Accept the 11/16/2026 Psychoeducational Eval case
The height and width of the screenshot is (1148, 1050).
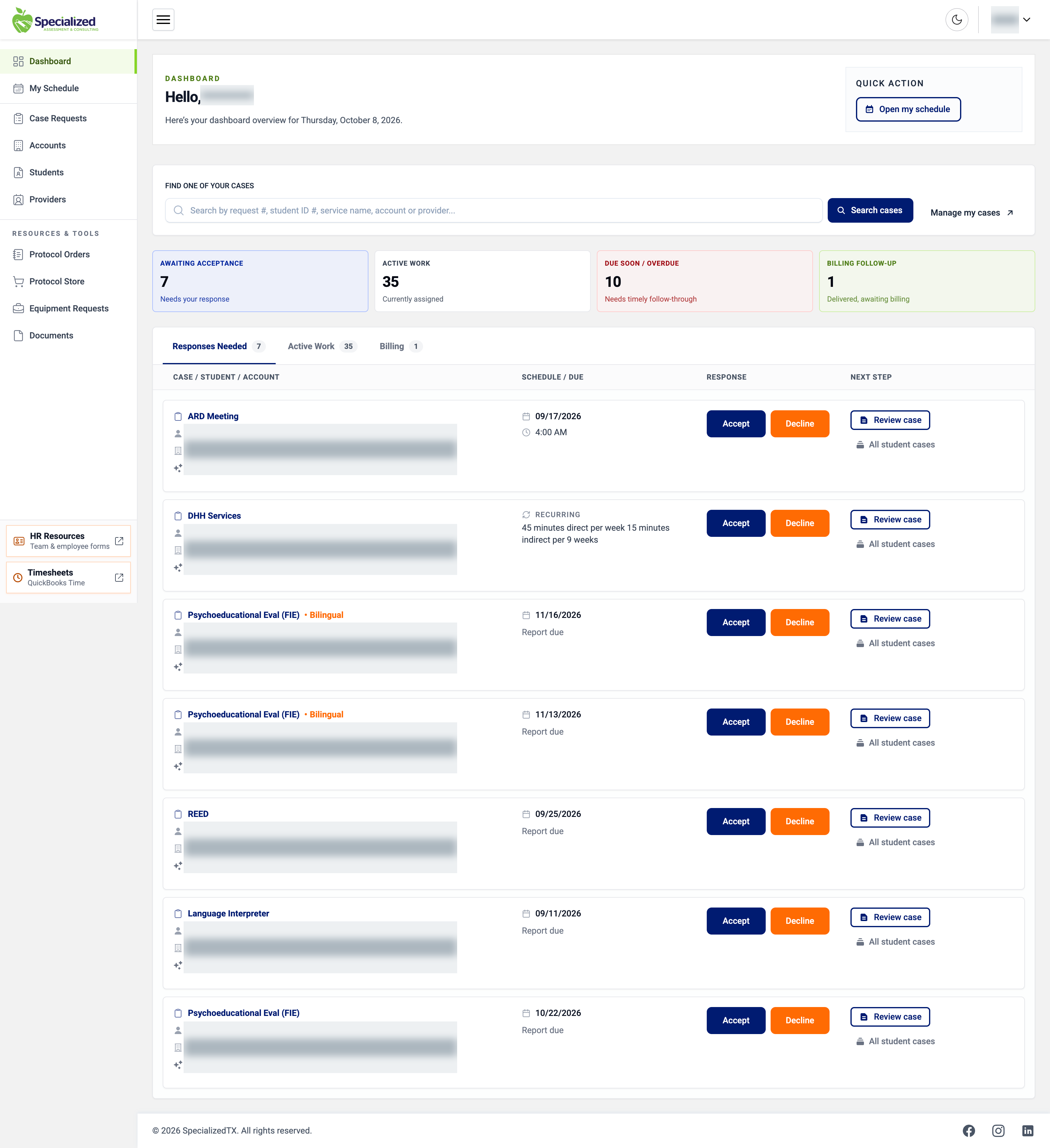click(736, 623)
